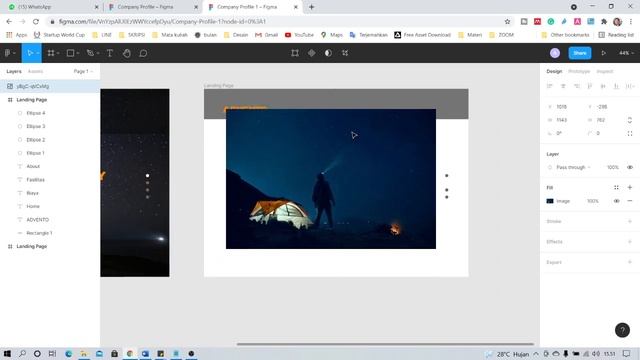Switch to the Design tab
Image resolution: width=640 pixels, height=360 pixels.
(x=554, y=71)
